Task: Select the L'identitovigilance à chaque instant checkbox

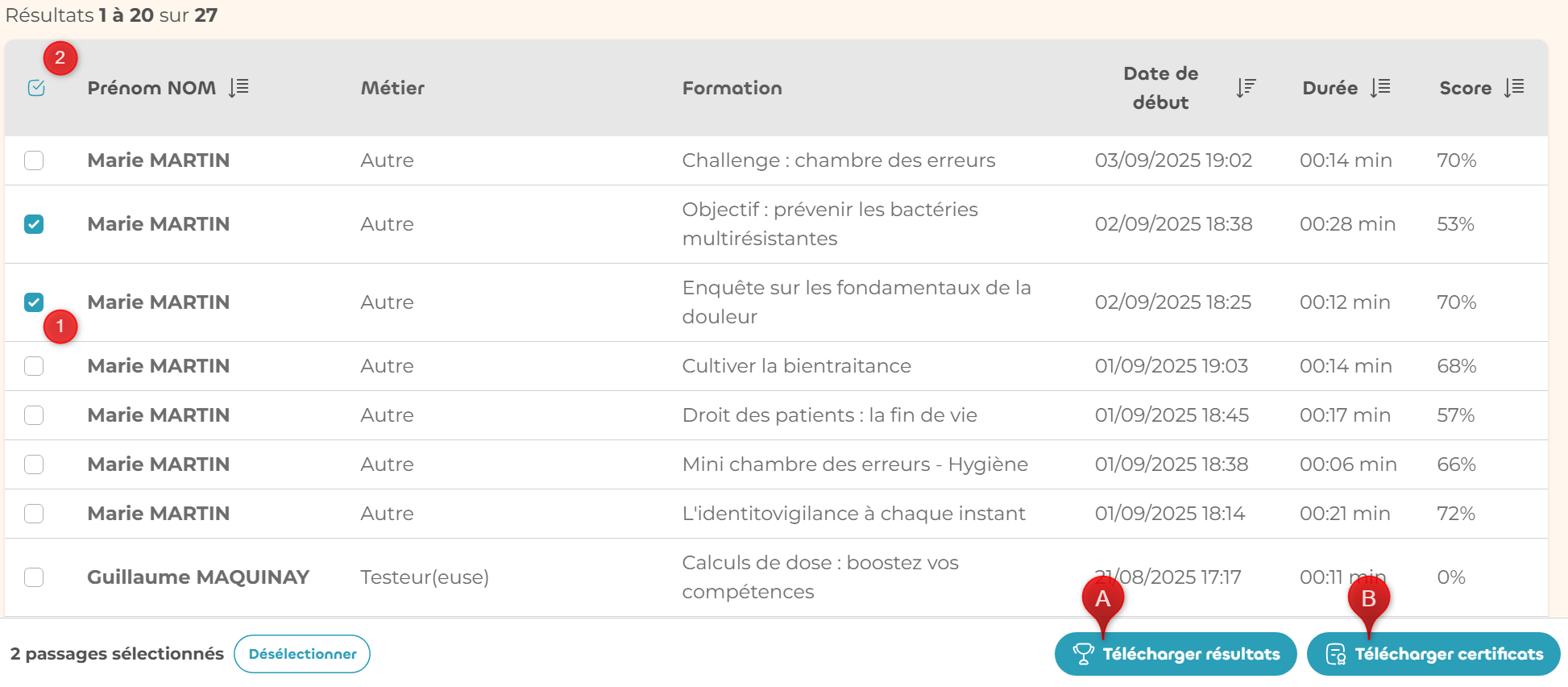Action: pyautogui.click(x=34, y=514)
